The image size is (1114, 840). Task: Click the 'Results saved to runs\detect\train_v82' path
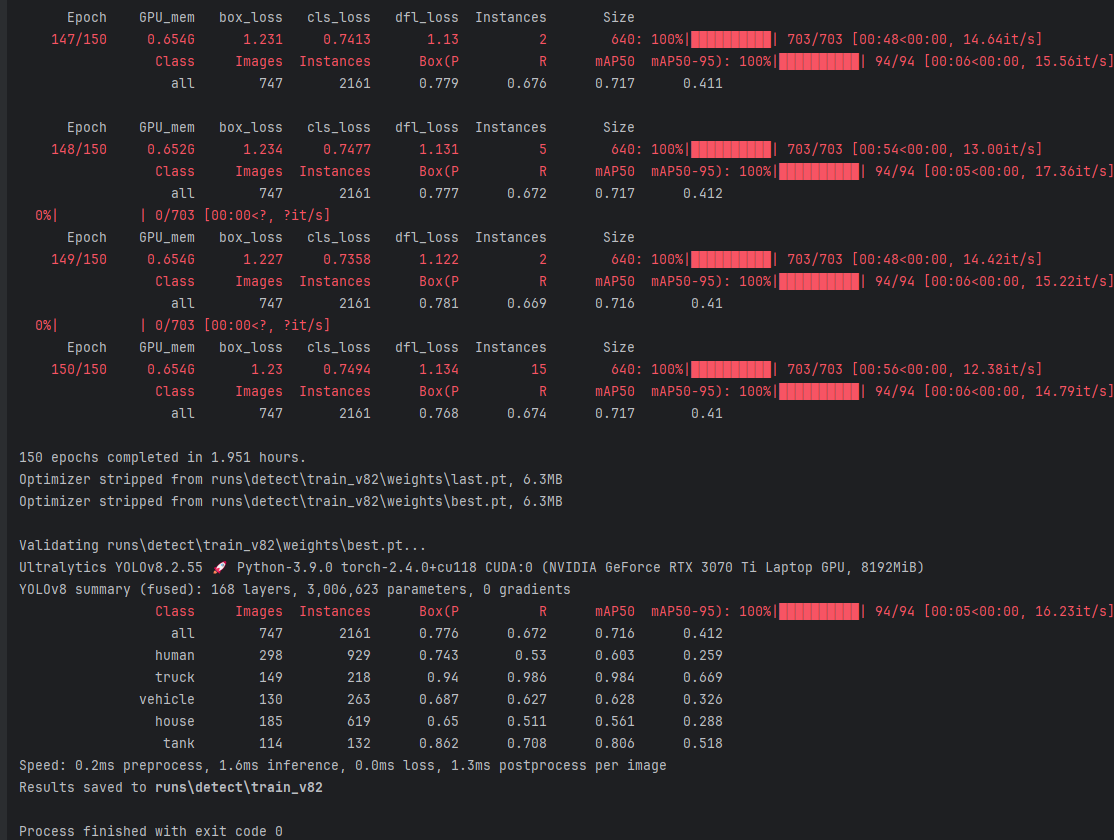[x=239, y=787]
